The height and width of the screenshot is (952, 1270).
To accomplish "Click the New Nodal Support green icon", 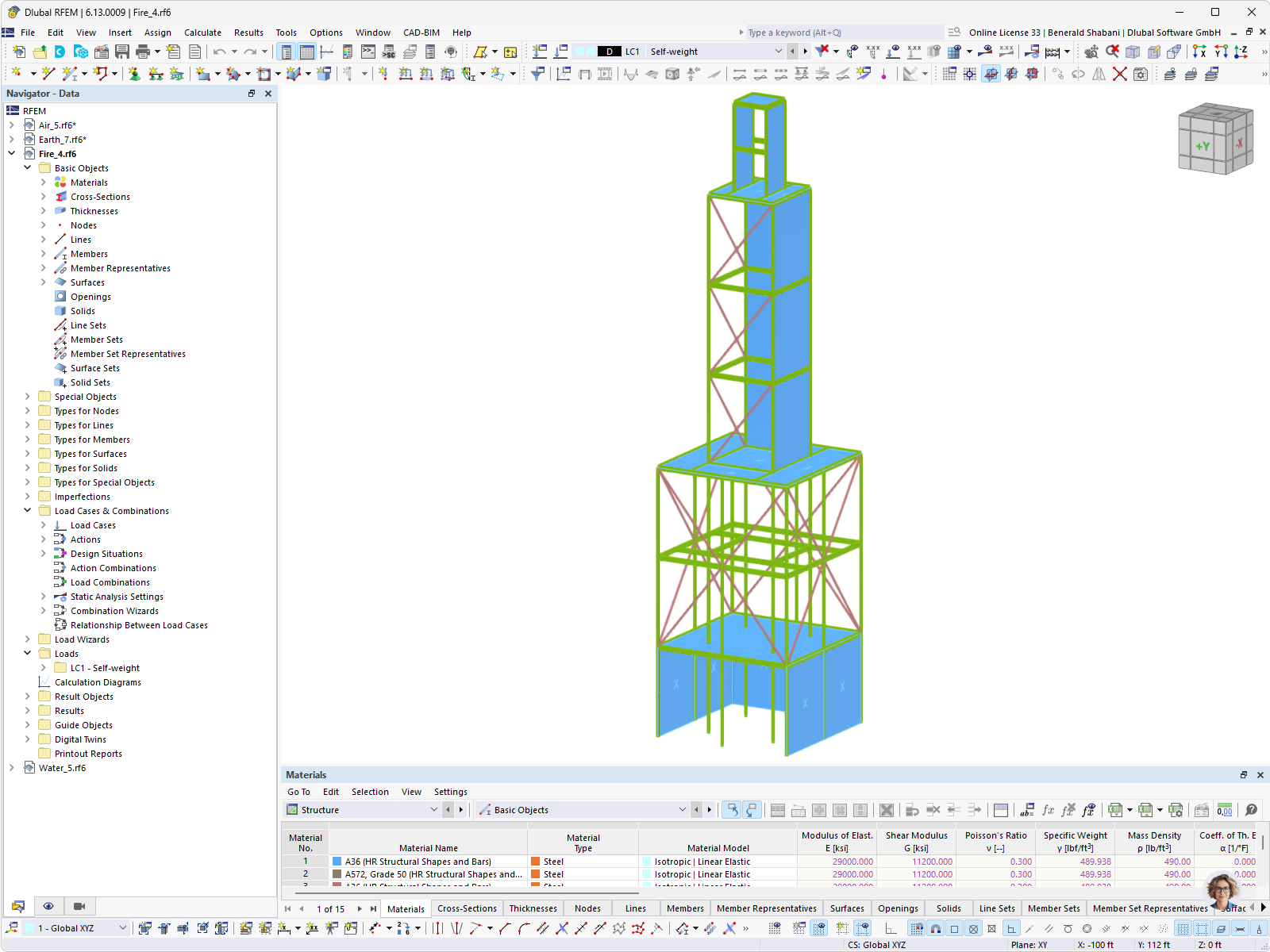I will [135, 74].
